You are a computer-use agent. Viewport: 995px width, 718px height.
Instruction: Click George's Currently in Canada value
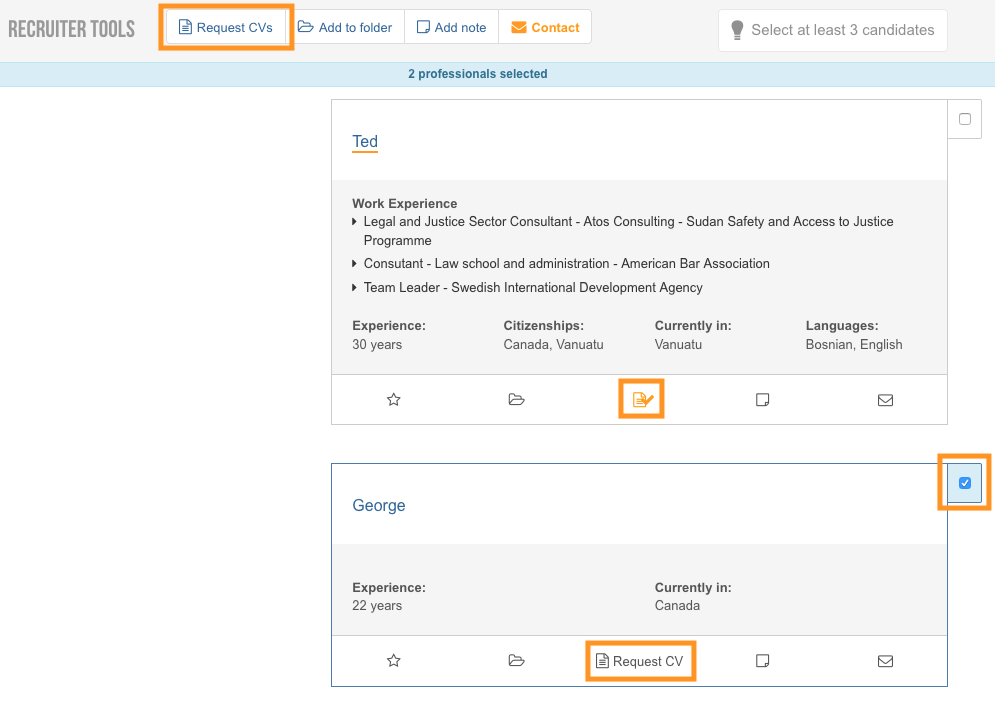pyautogui.click(x=677, y=606)
